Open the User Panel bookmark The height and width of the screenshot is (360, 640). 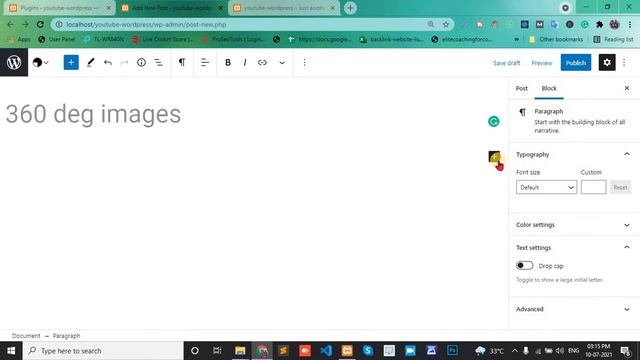click(x=57, y=39)
